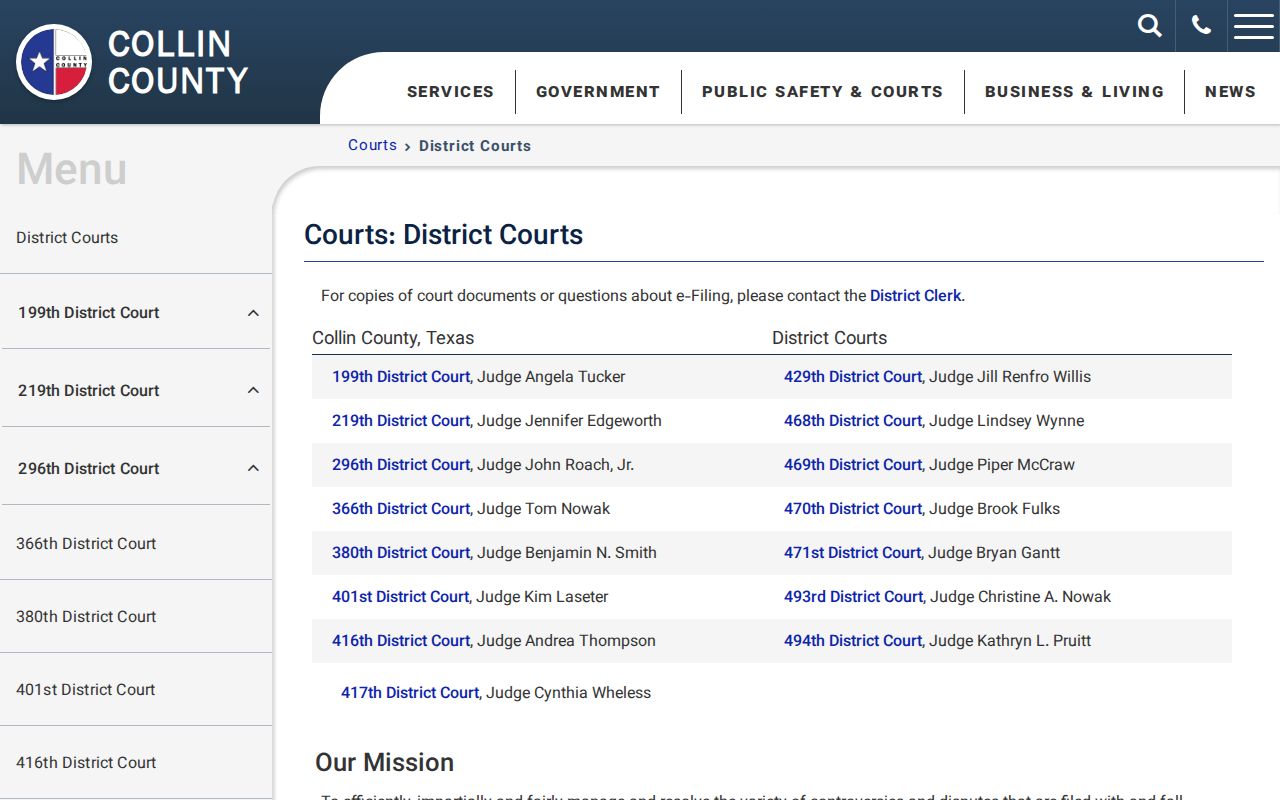Open the 470th District Court link
Viewport: 1280px width, 800px height.
pyautogui.click(x=853, y=509)
